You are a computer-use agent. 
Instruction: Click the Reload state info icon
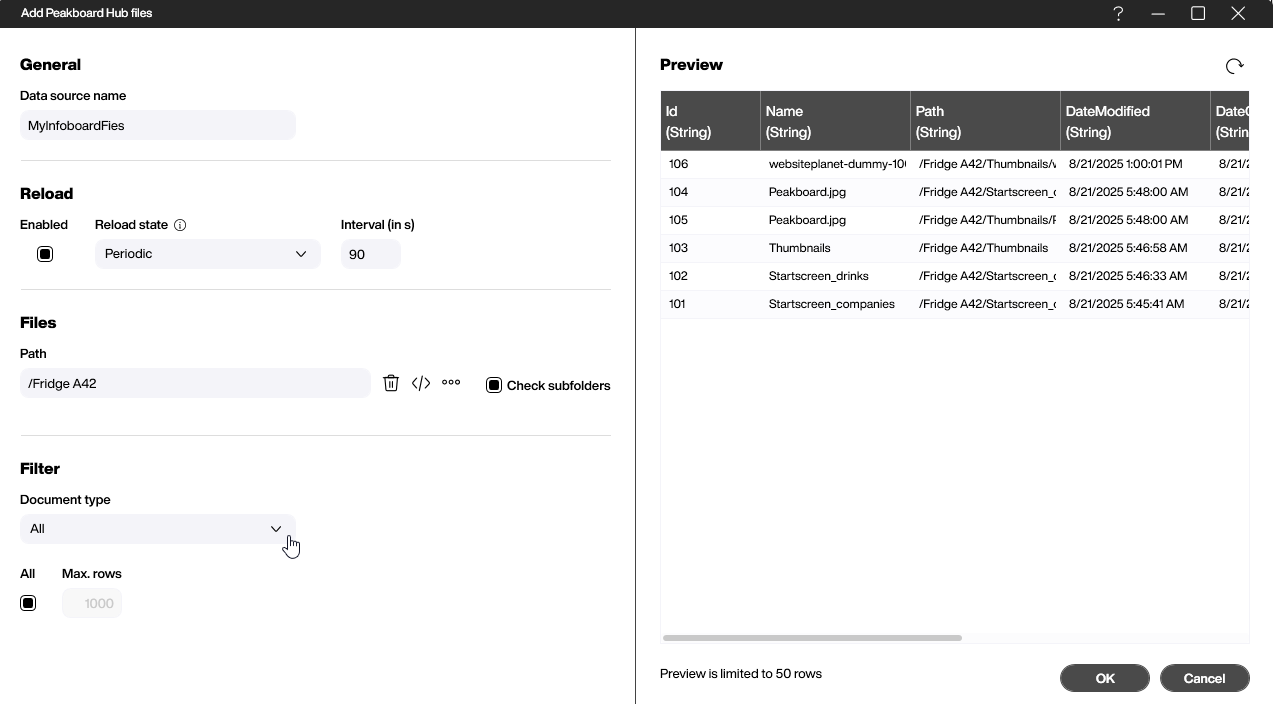[180, 225]
